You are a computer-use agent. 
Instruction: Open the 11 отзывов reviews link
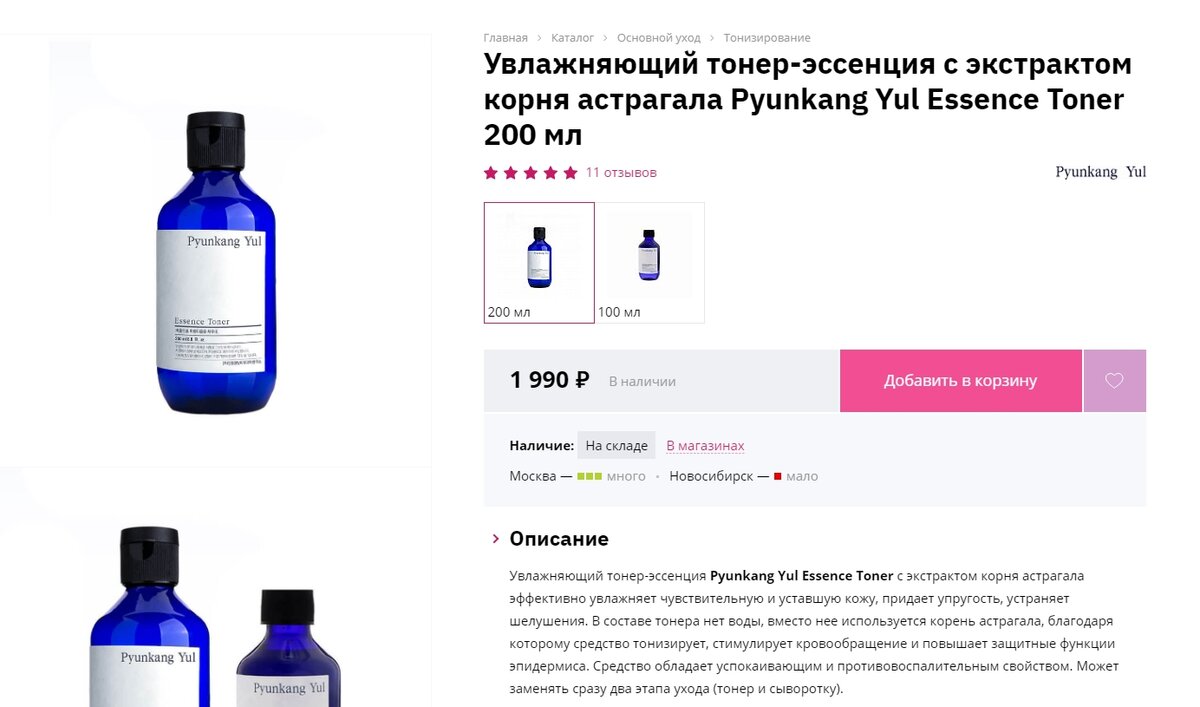(x=621, y=173)
